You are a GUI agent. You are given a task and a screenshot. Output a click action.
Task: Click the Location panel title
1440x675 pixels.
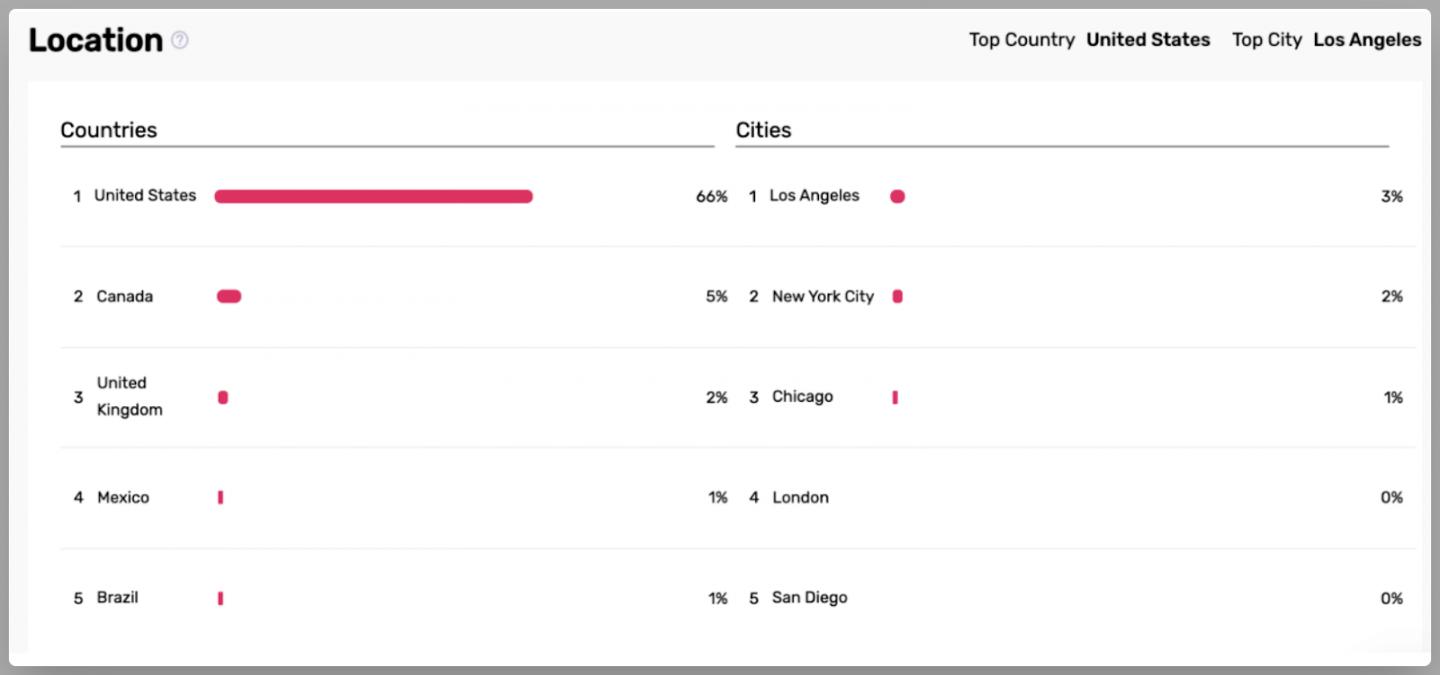(95, 40)
